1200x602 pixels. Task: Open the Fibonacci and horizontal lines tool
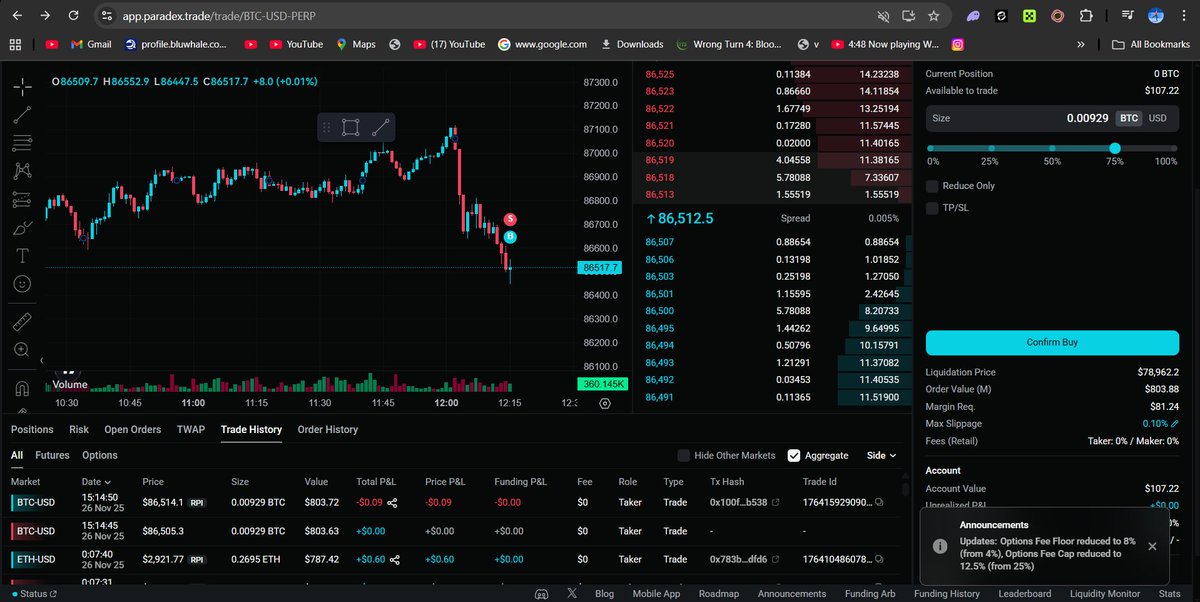22,143
